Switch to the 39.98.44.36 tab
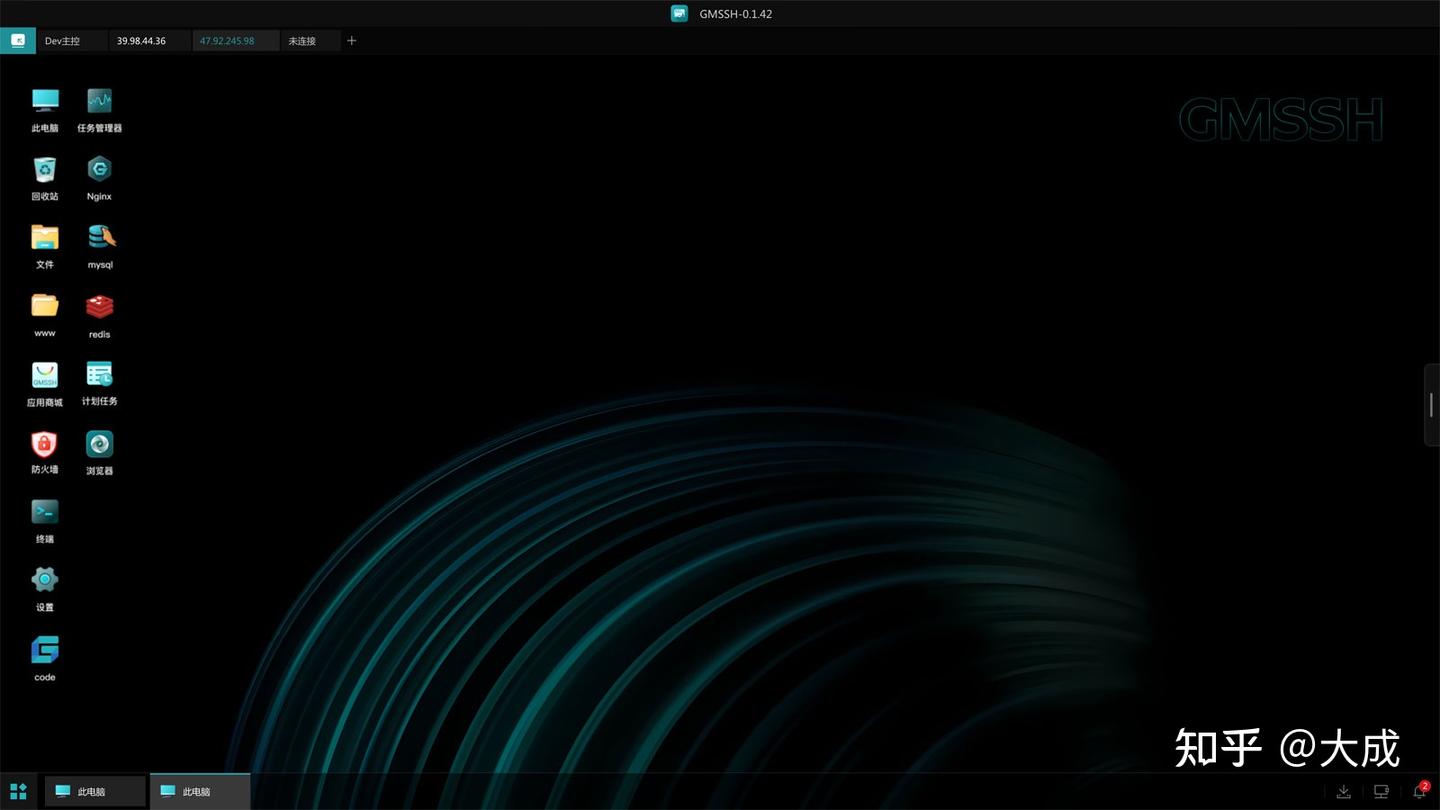The width and height of the screenshot is (1440, 810). pyautogui.click(x=150, y=41)
